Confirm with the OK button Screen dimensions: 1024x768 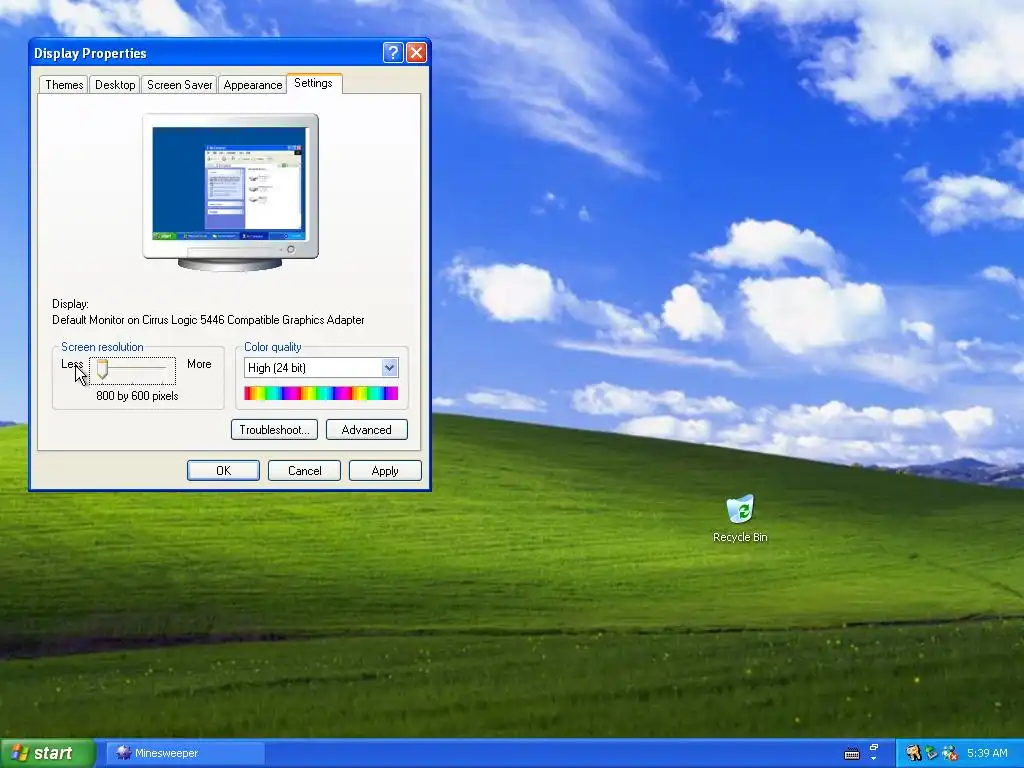(223, 471)
